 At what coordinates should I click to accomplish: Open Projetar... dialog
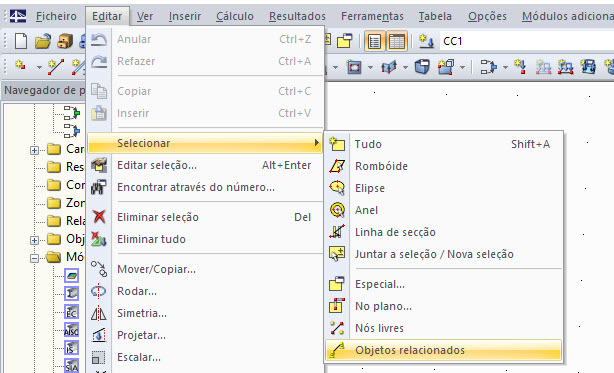(205, 335)
